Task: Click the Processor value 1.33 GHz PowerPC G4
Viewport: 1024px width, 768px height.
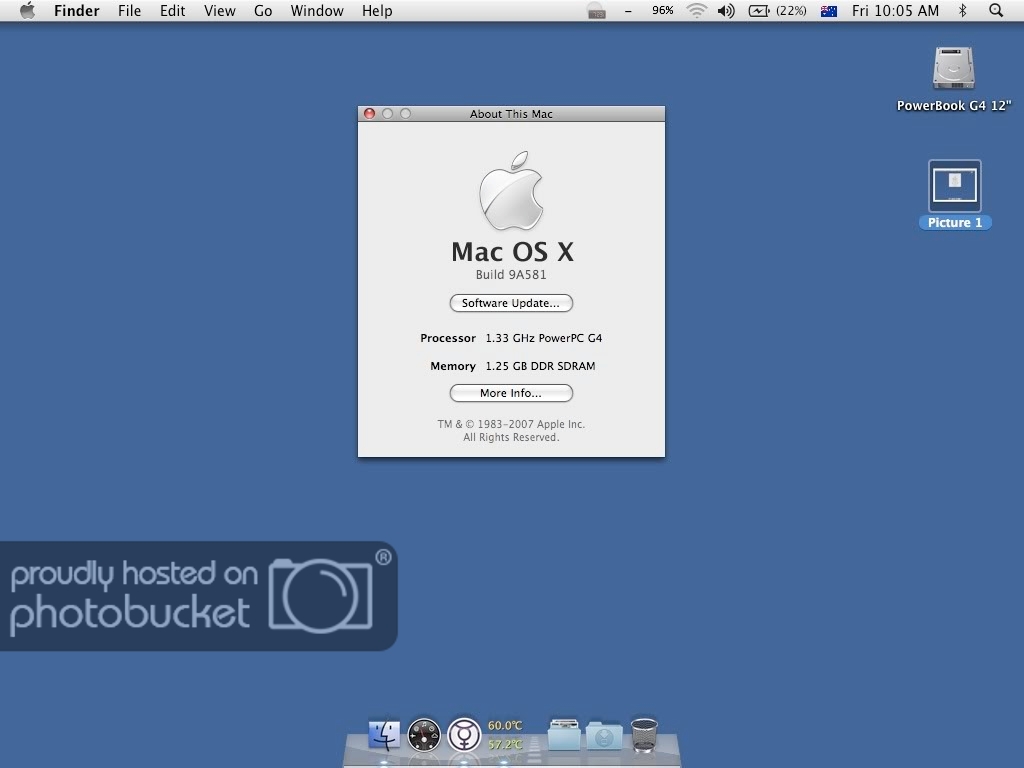Action: point(543,338)
